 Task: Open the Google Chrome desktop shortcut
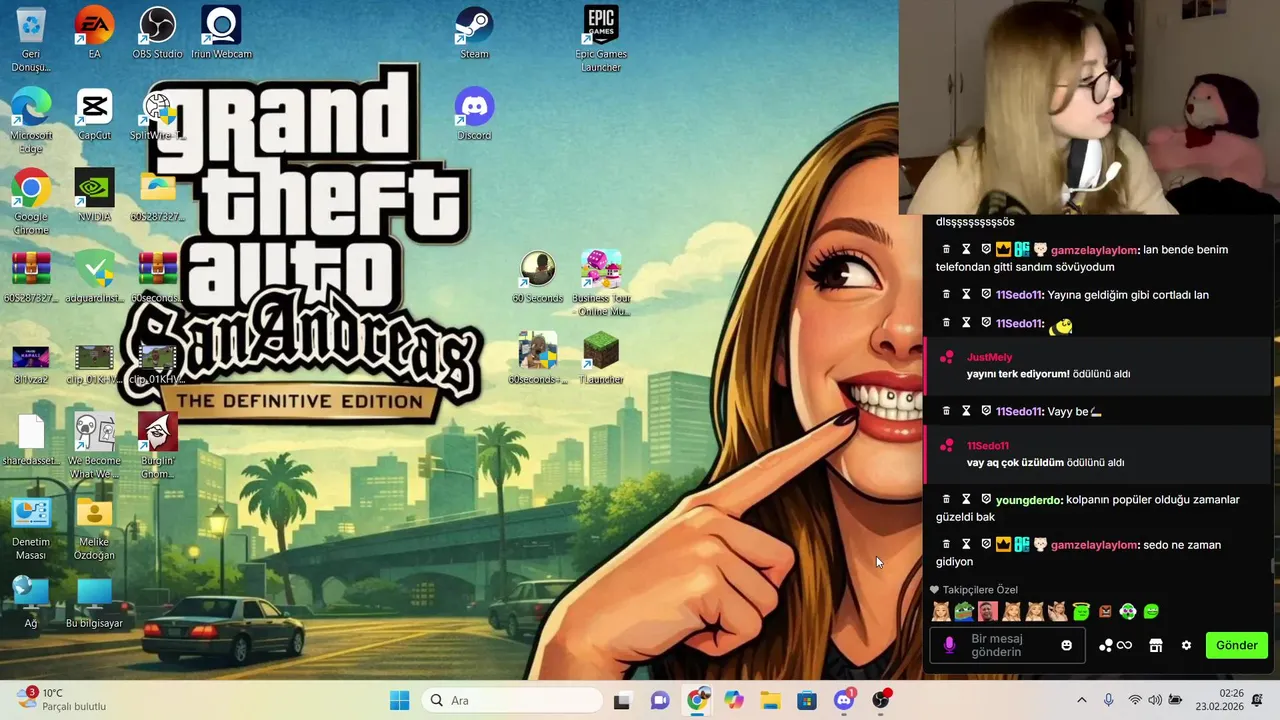(31, 203)
